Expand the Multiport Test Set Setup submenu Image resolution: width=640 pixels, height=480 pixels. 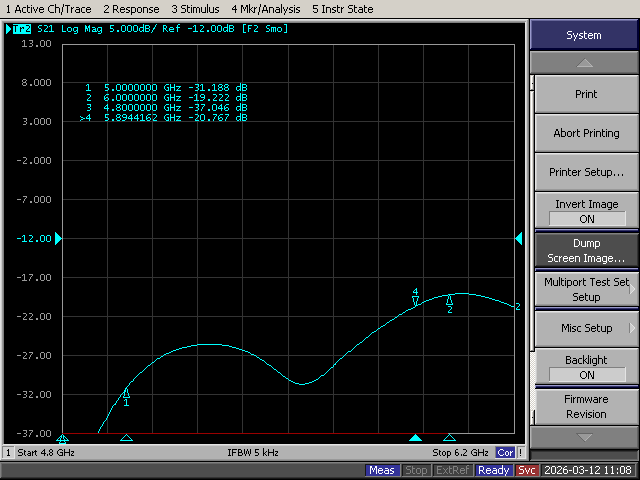pyautogui.click(x=587, y=289)
